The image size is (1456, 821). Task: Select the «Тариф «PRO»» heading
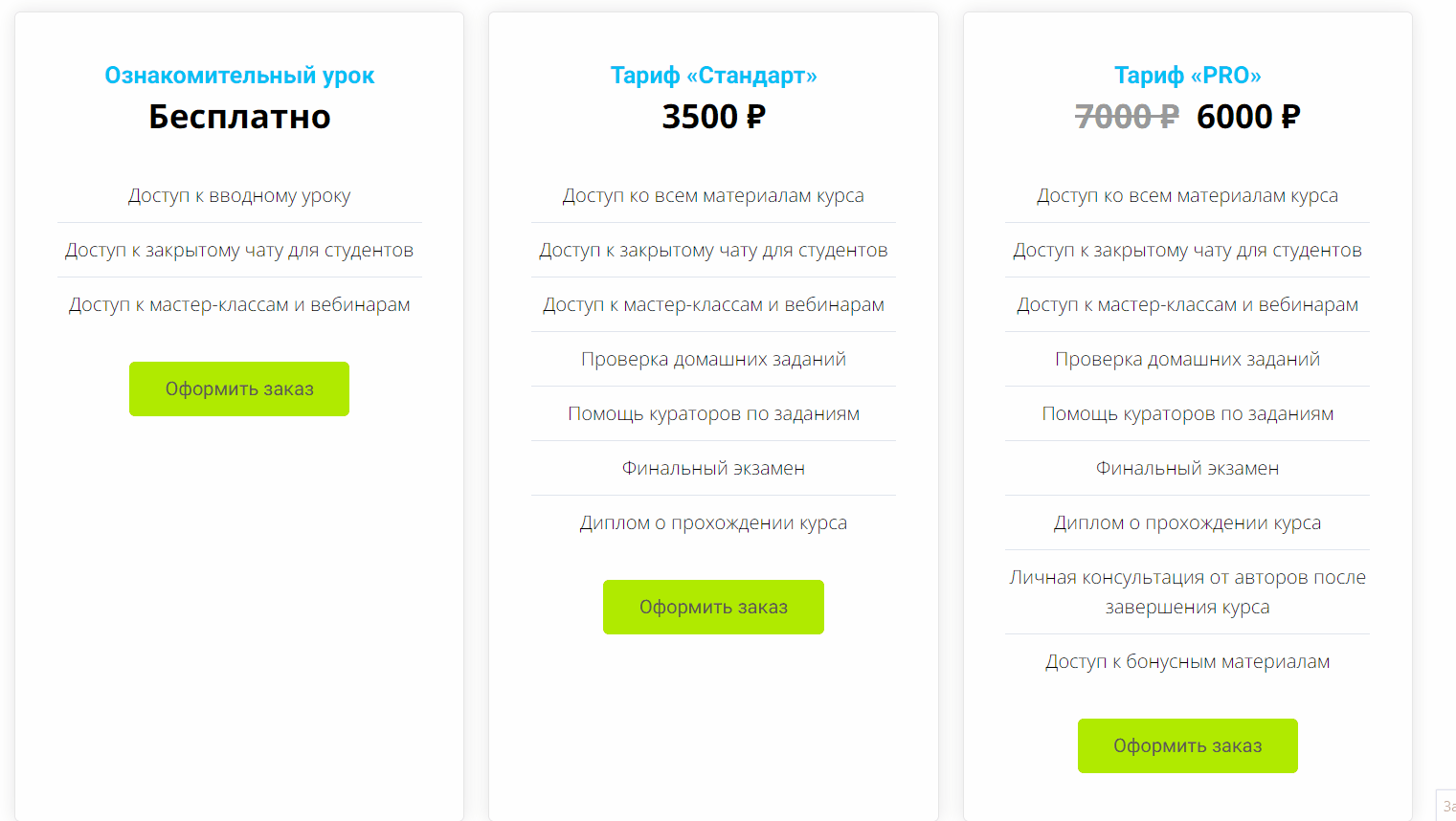1187,74
